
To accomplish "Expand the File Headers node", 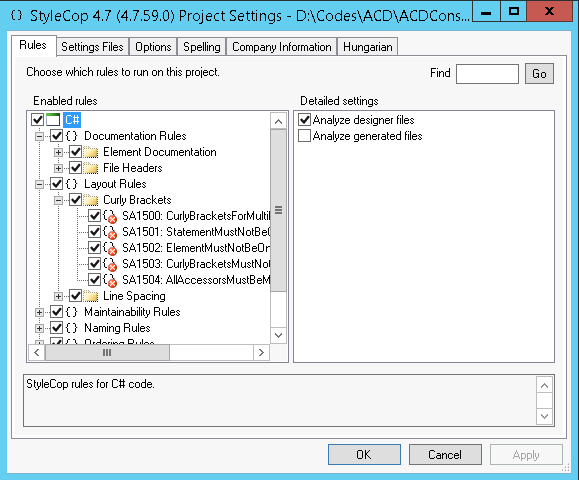I will point(58,168).
